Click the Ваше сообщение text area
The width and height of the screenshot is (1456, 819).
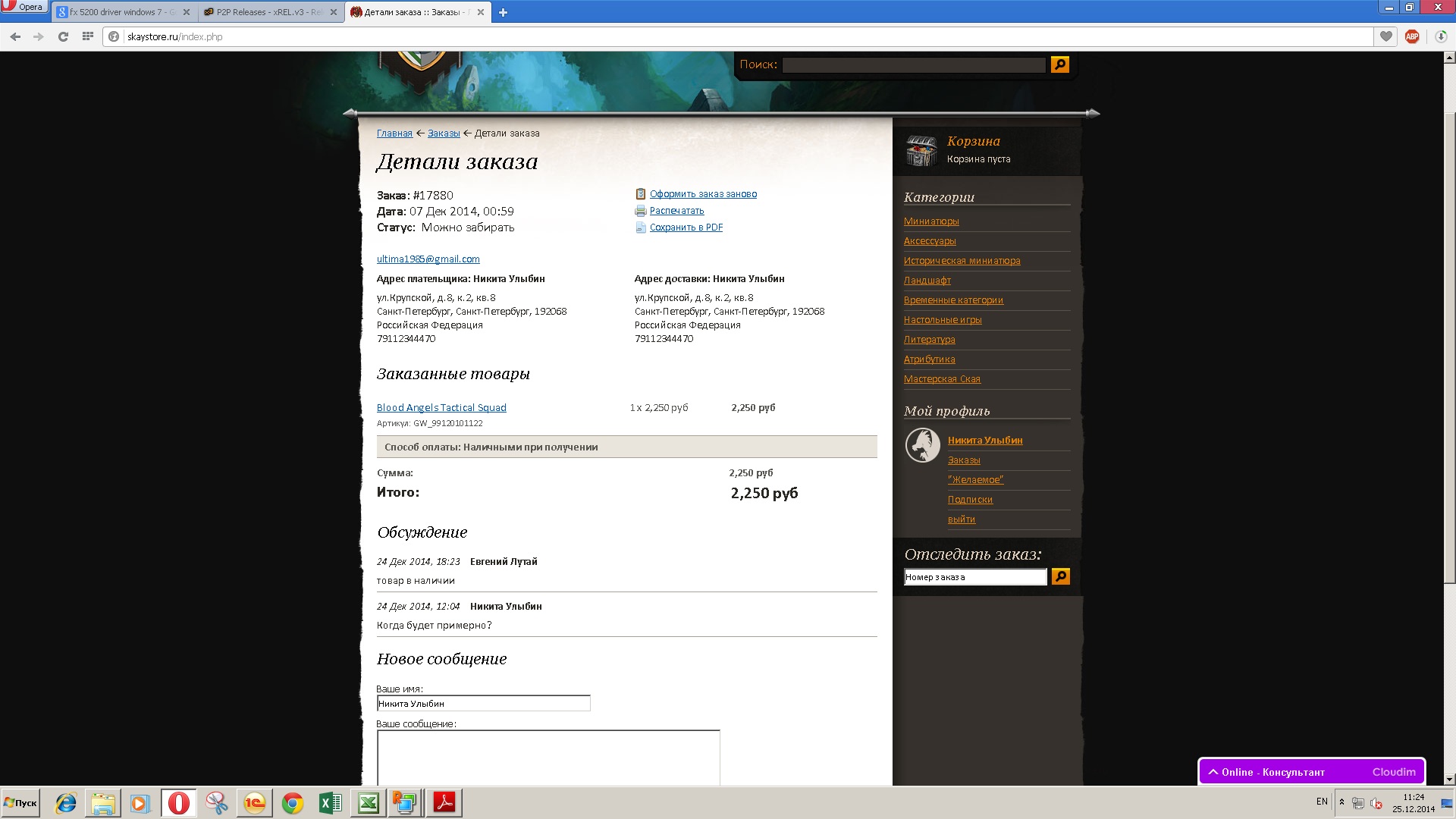tap(548, 757)
